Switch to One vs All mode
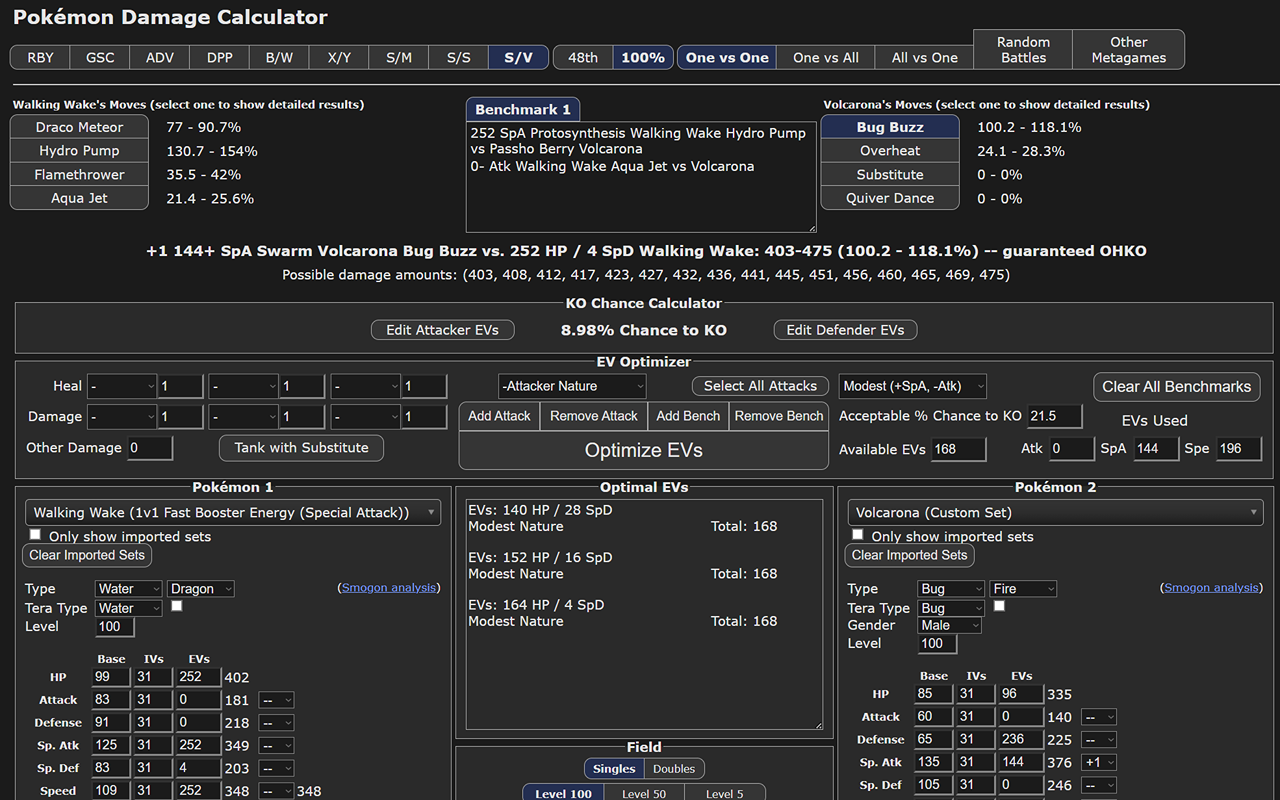Viewport: 1280px width, 800px height. point(826,57)
